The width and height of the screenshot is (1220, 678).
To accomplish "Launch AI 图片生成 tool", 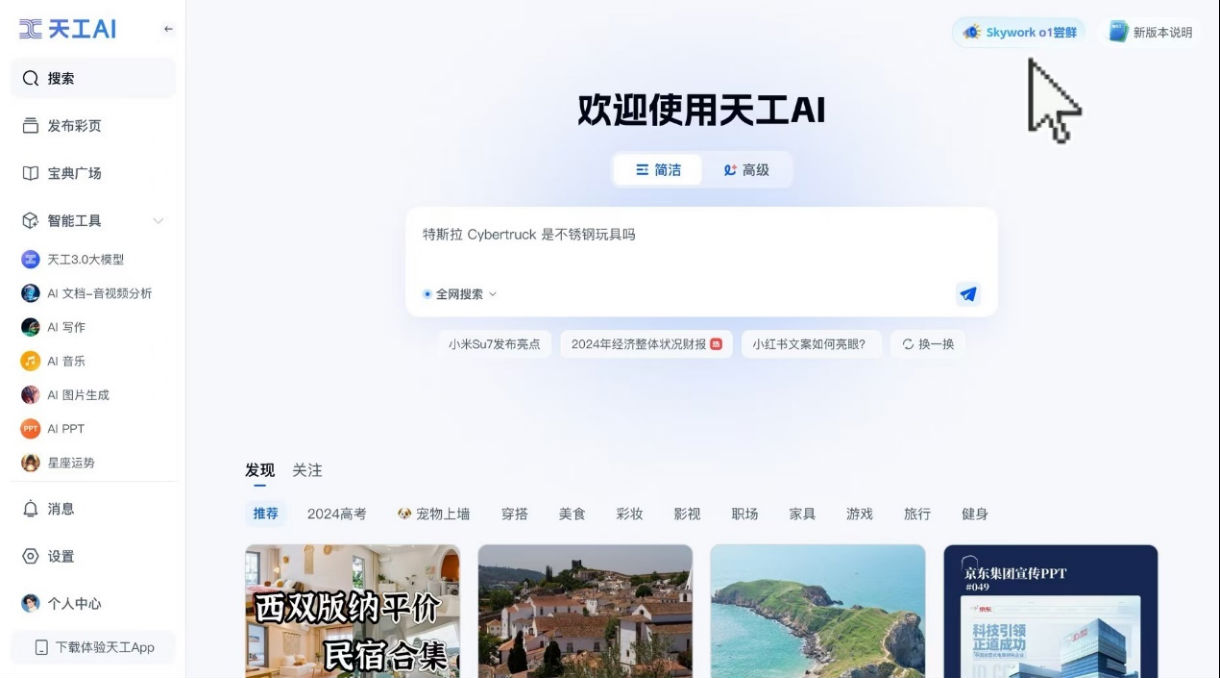I will coord(78,395).
